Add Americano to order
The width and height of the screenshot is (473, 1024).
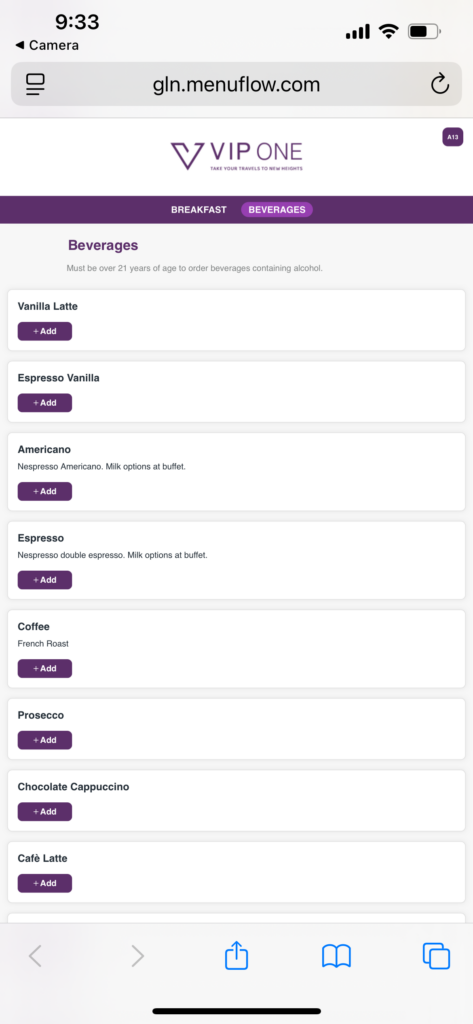(x=44, y=491)
